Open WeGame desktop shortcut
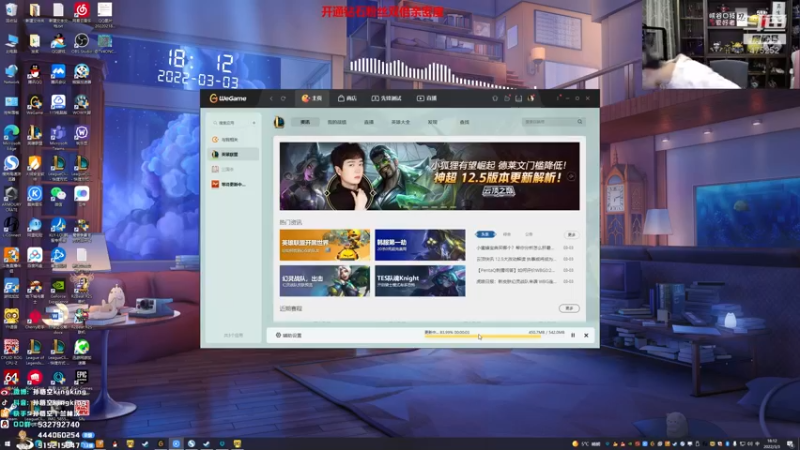The image size is (800, 450). coord(35,105)
